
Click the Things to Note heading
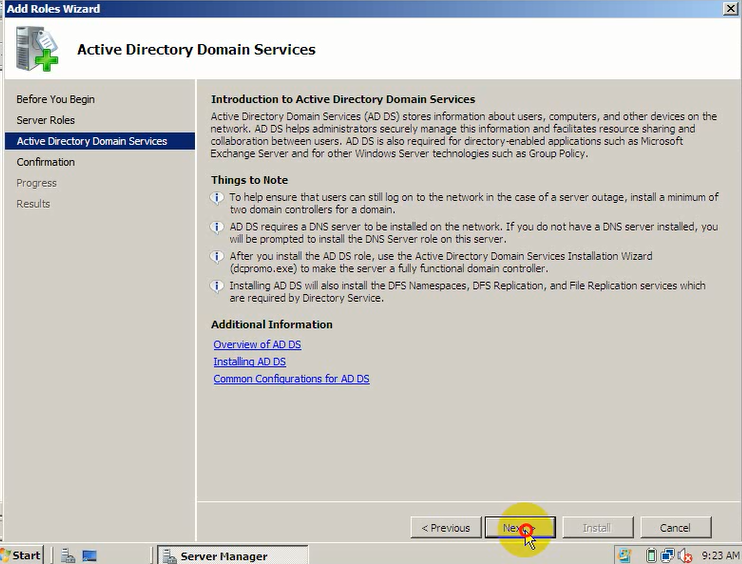pos(249,180)
